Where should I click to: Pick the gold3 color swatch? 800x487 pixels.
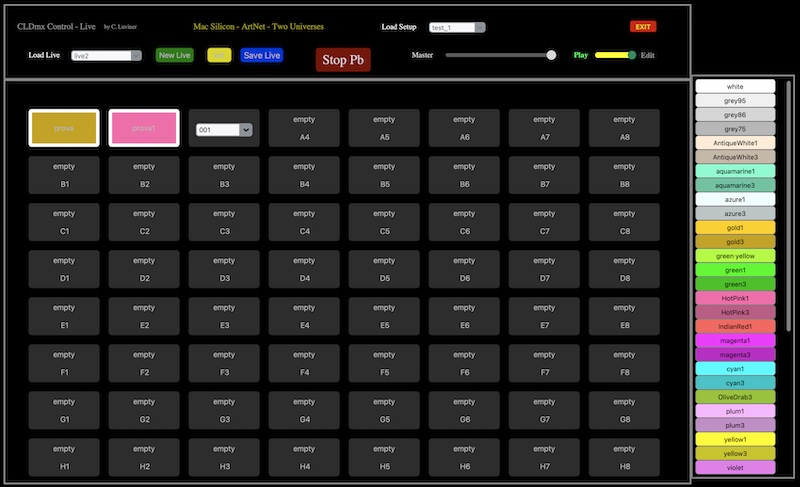click(x=735, y=242)
